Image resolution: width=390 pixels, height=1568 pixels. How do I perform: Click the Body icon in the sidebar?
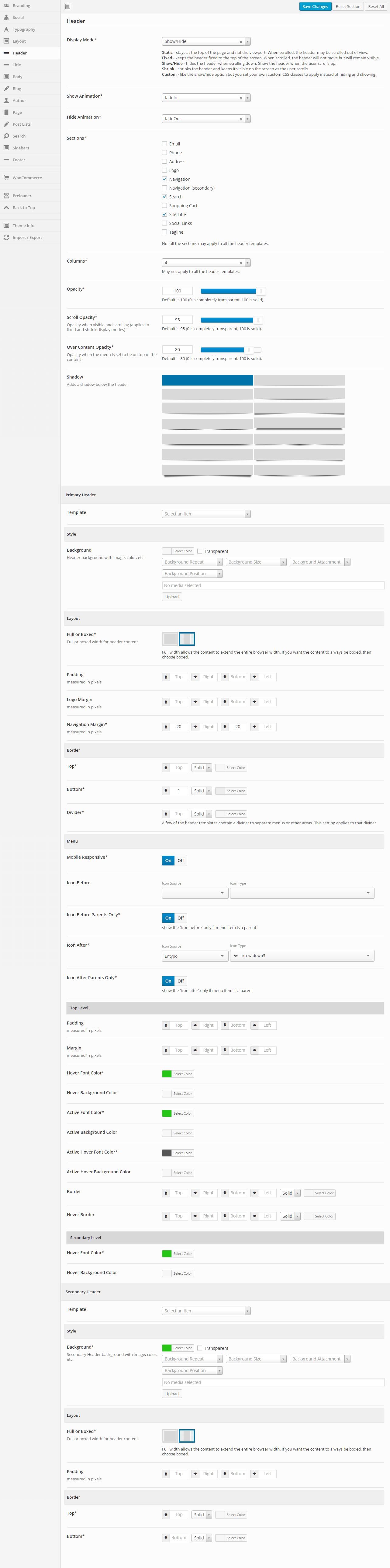[x=6, y=77]
